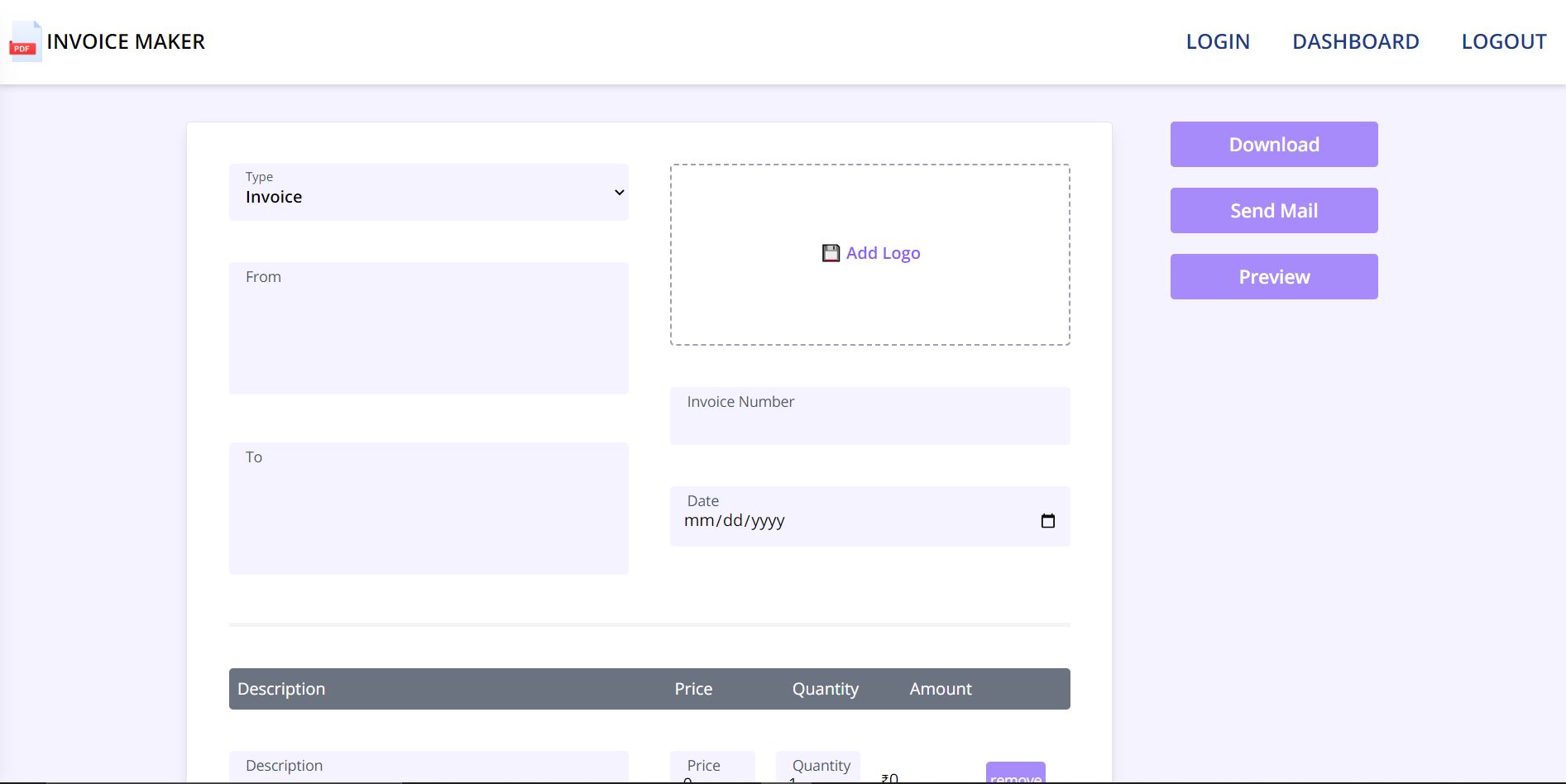
Task: Open the invoice Preview
Action: click(1274, 276)
